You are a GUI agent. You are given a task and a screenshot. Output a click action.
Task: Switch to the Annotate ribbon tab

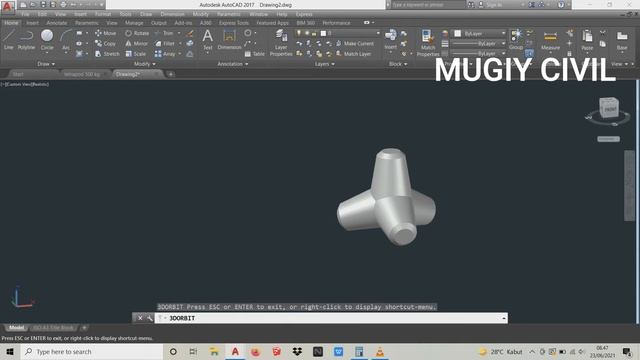pos(56,23)
